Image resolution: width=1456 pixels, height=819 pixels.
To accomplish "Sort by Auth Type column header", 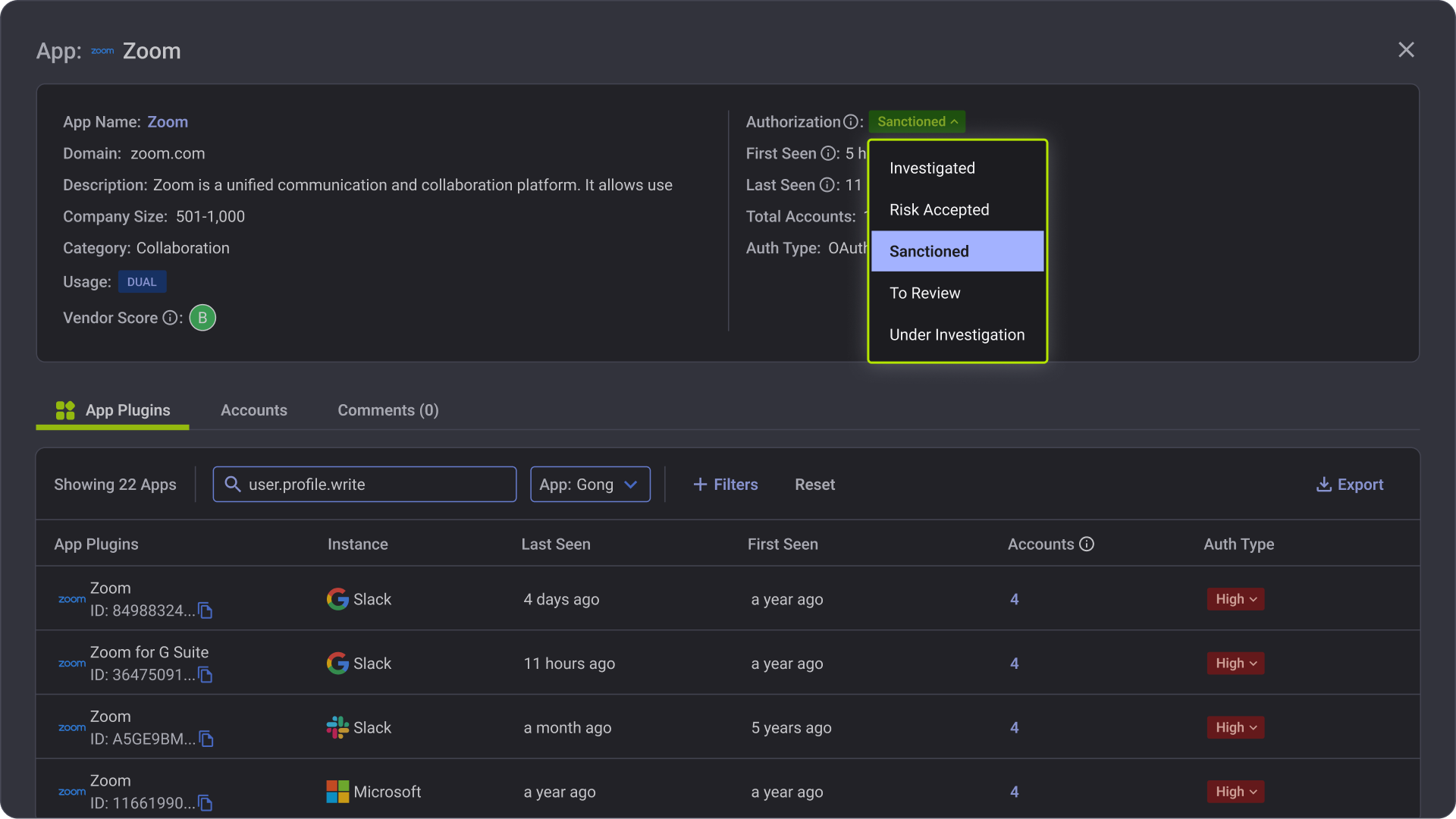I will pos(1239,544).
